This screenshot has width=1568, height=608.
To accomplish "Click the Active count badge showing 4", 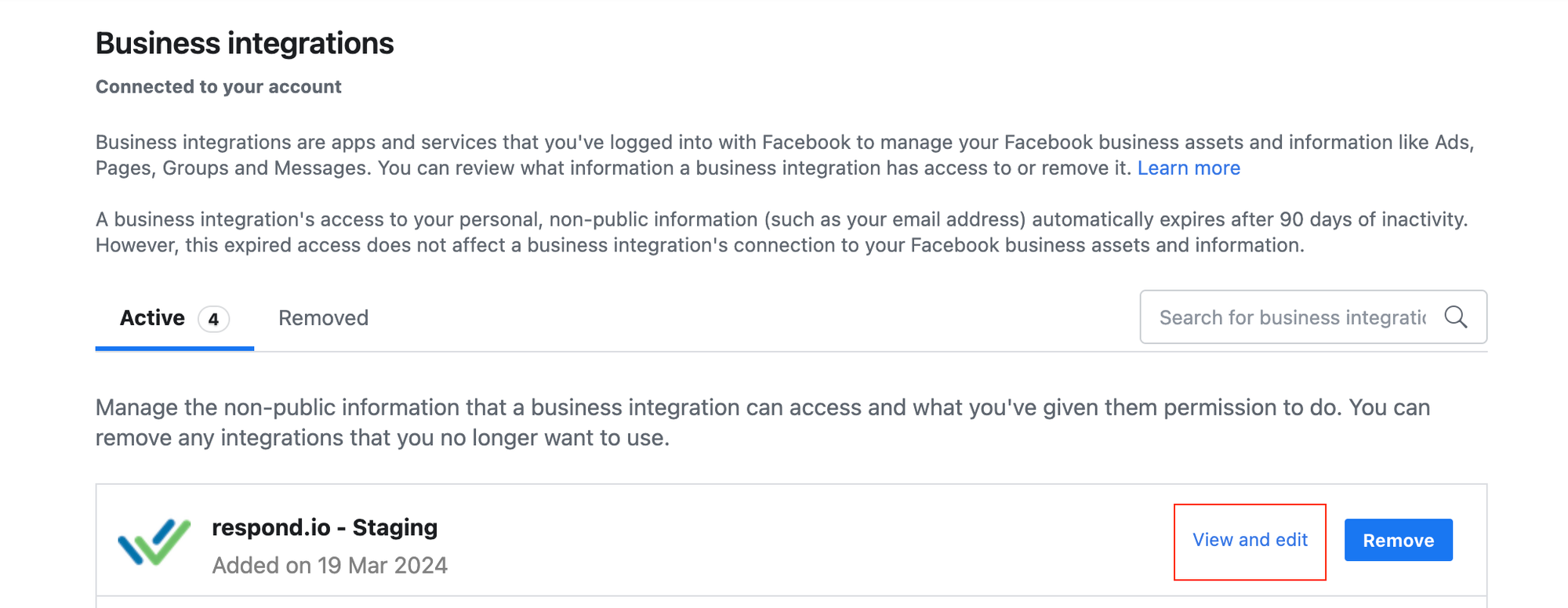I will pyautogui.click(x=213, y=319).
